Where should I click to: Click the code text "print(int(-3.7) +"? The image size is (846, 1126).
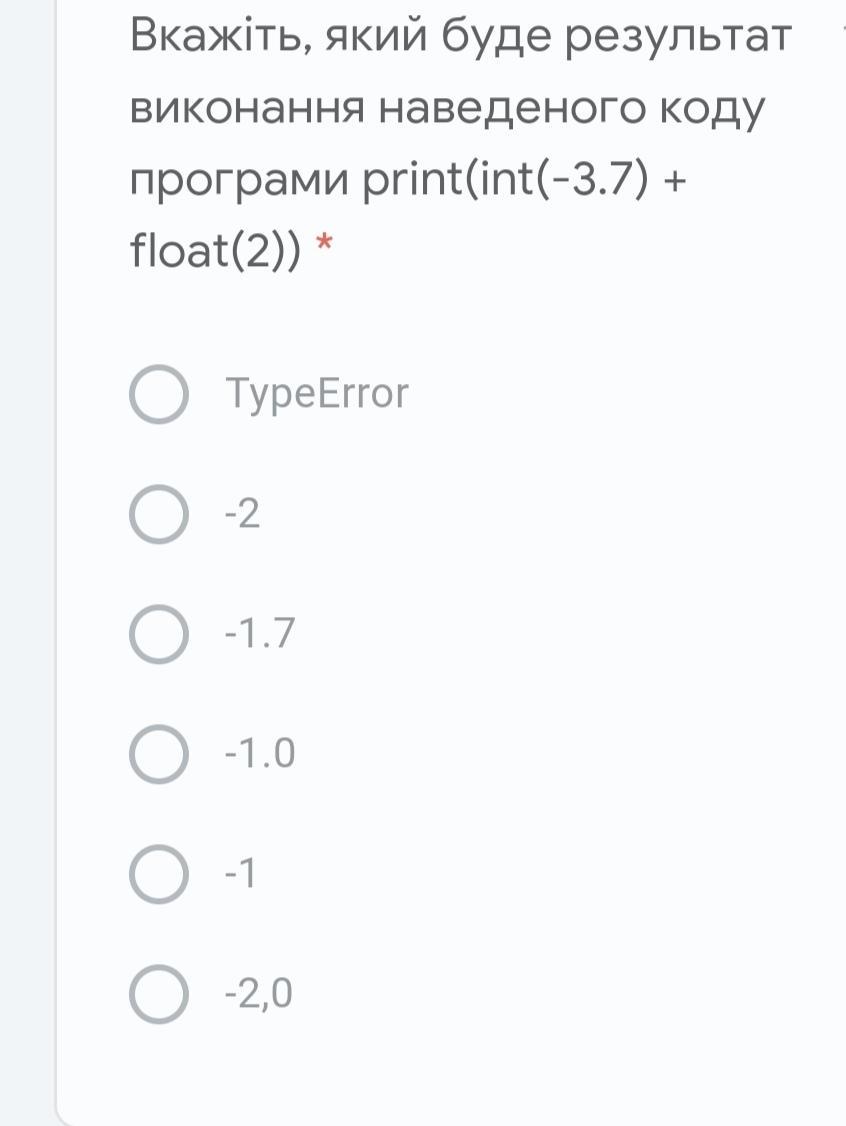[524, 180]
